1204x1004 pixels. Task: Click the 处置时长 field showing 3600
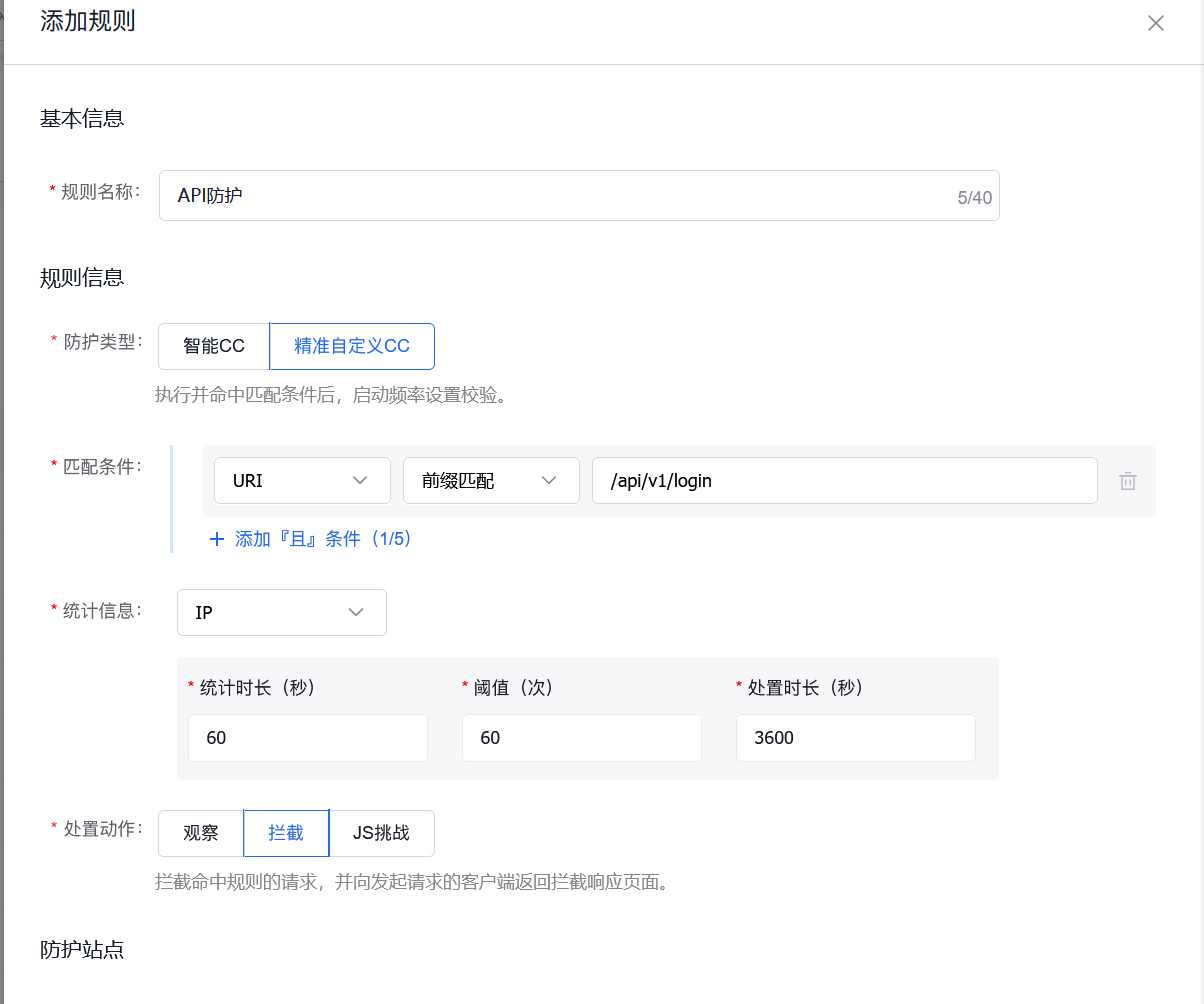coord(855,737)
